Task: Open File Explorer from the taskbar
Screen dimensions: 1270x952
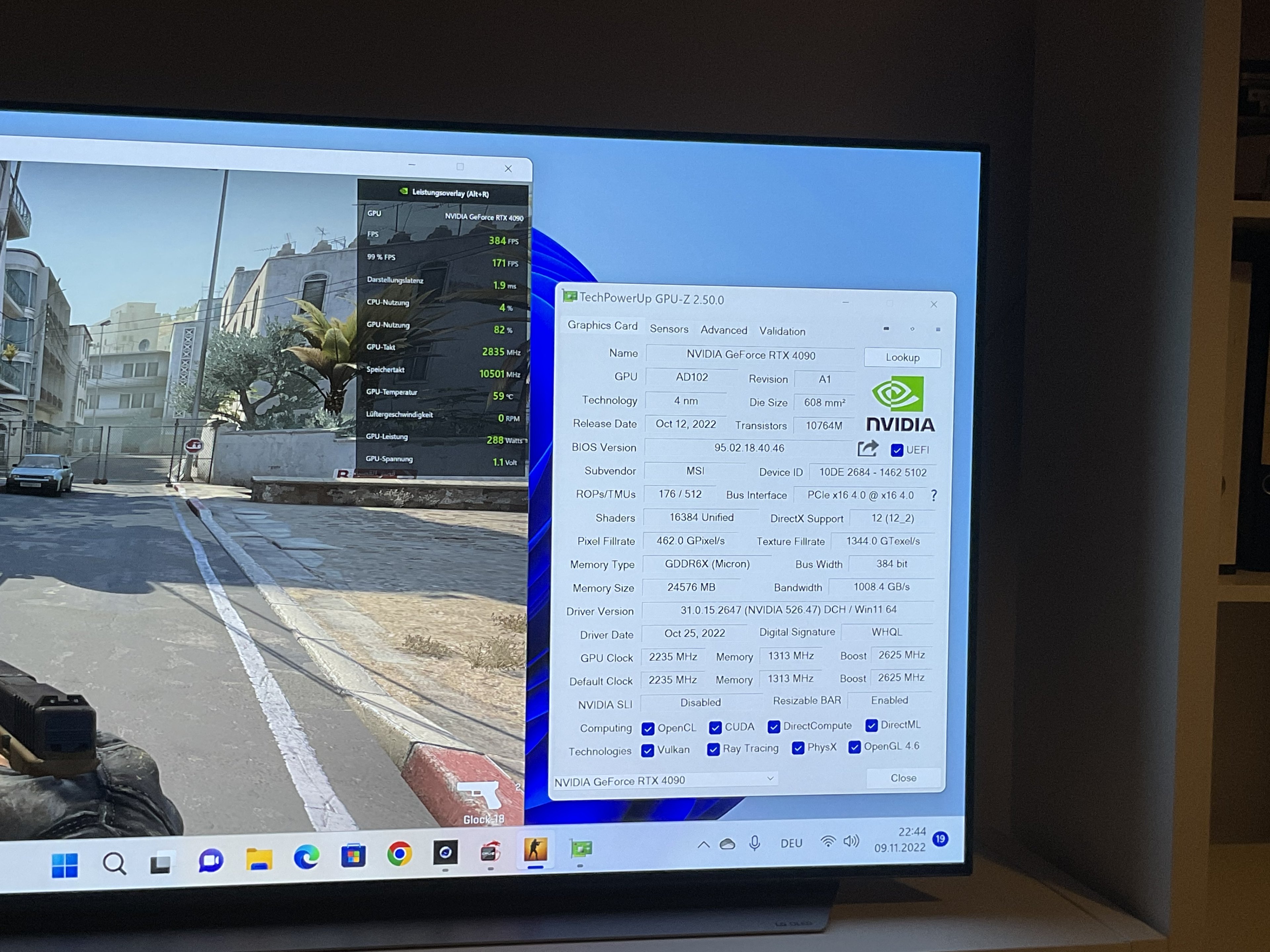Action: tap(259, 859)
